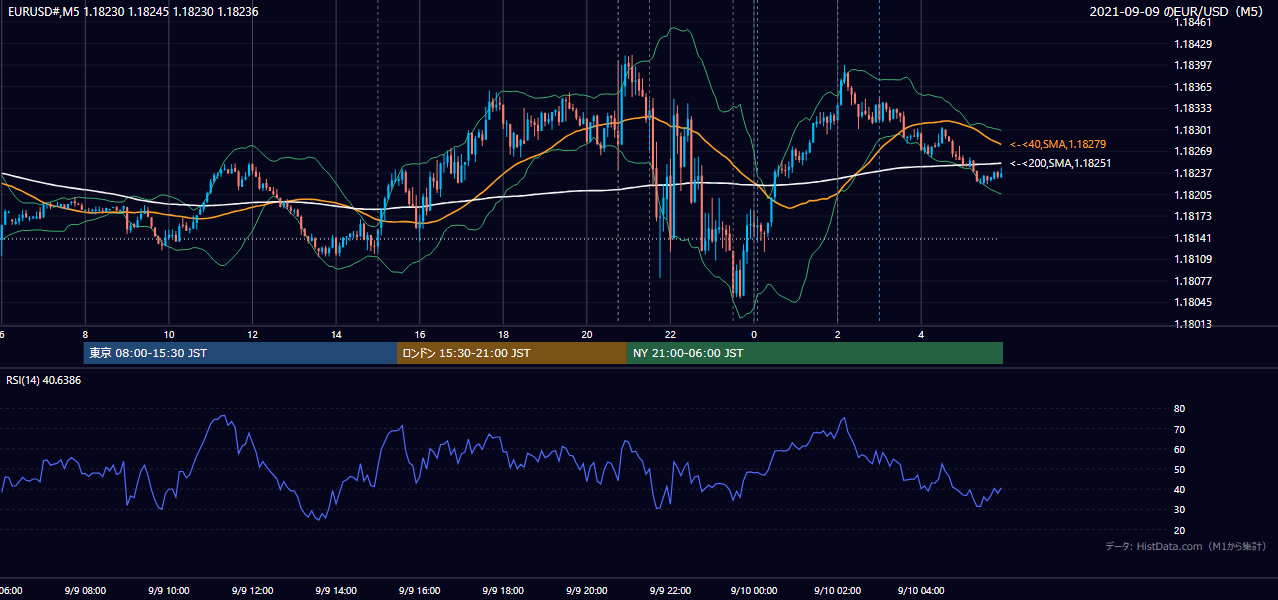This screenshot has width=1278, height=600.
Task: Click RSI scale value 70
Action: [x=1179, y=430]
